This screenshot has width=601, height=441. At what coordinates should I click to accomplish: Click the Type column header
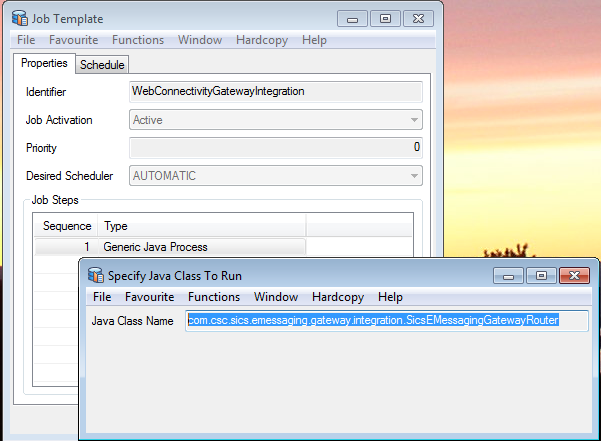[x=202, y=226]
